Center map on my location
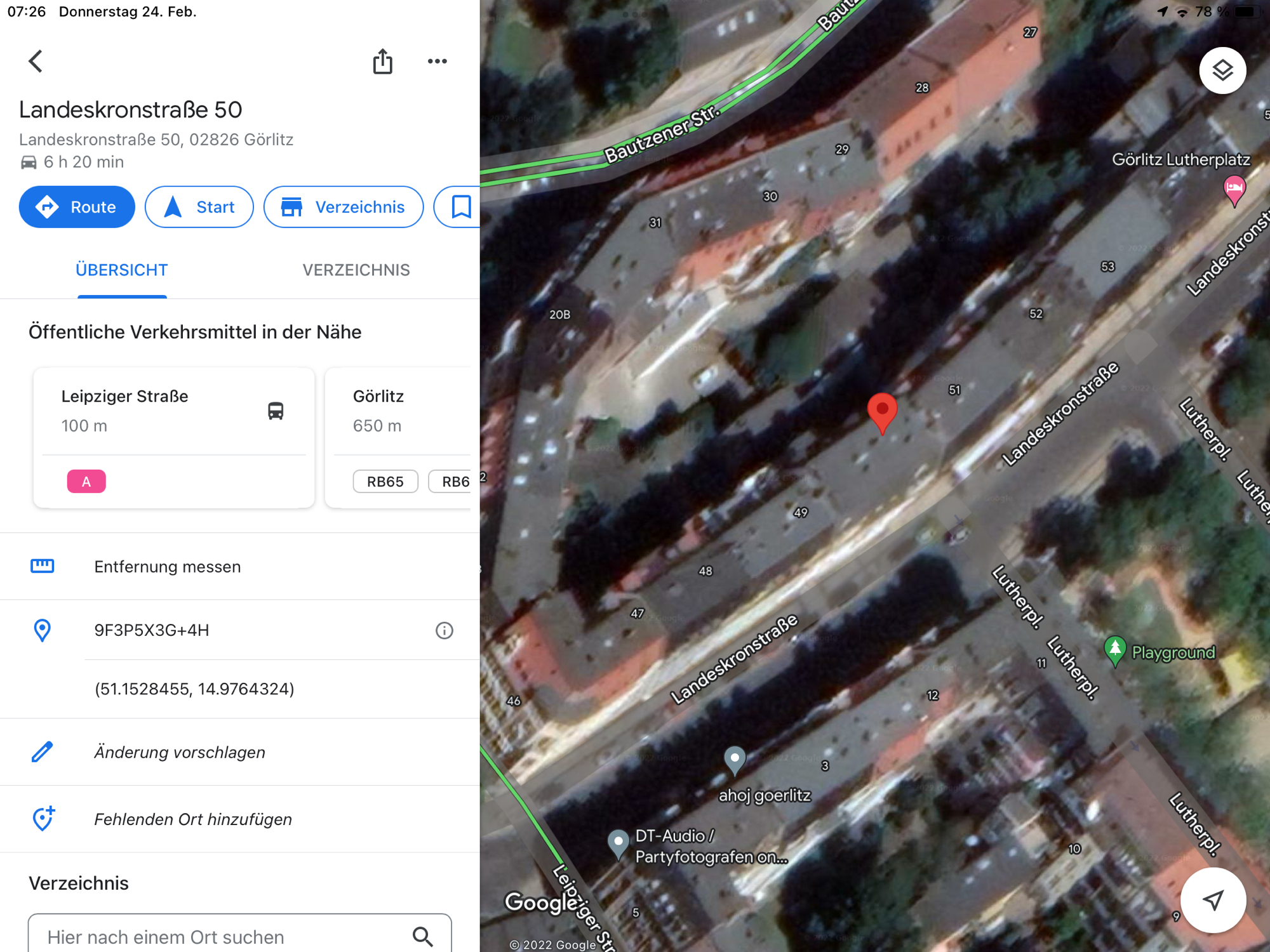This screenshot has width=1270, height=952. [1212, 899]
